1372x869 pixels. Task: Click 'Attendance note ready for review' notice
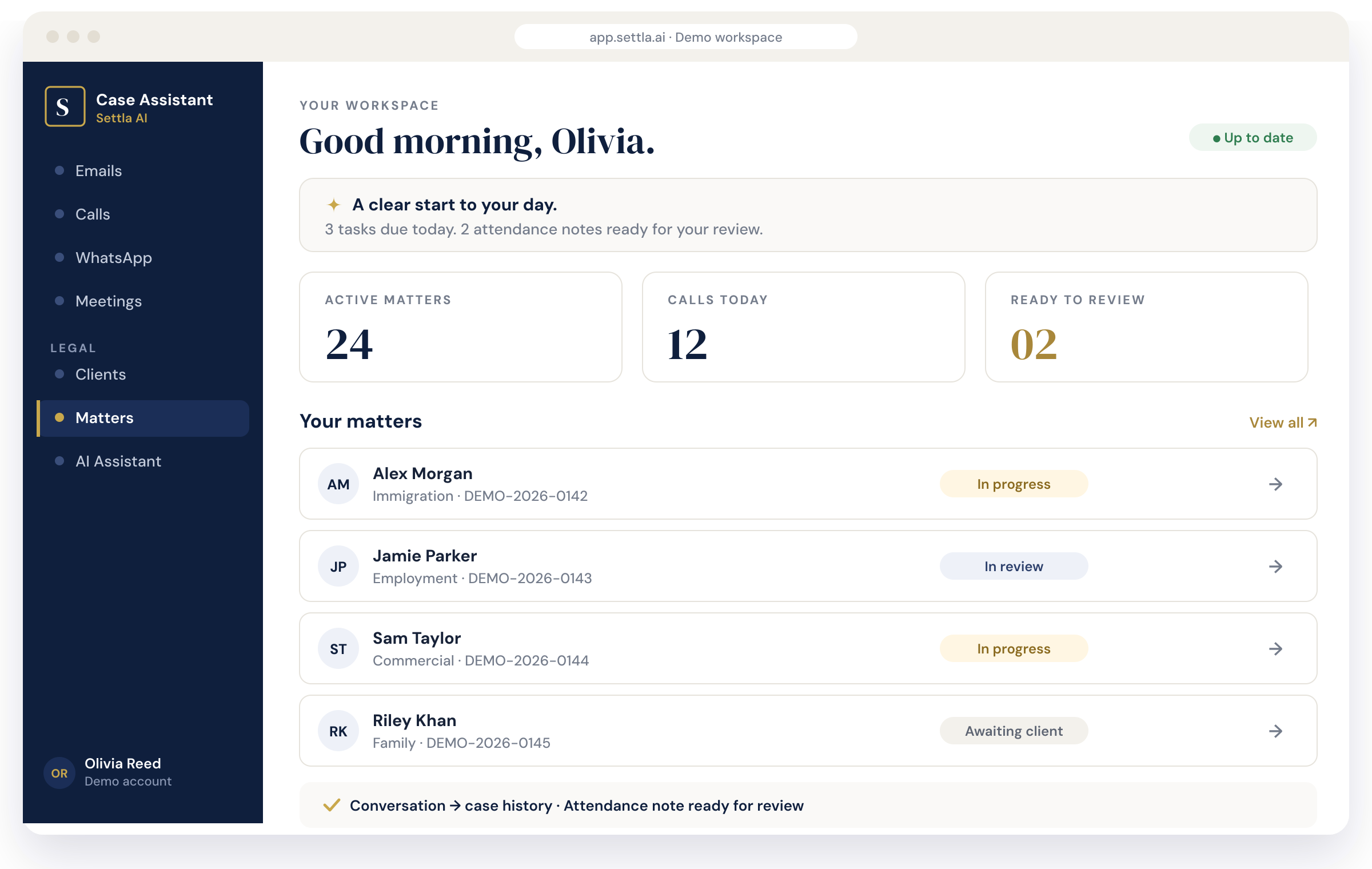(x=684, y=806)
